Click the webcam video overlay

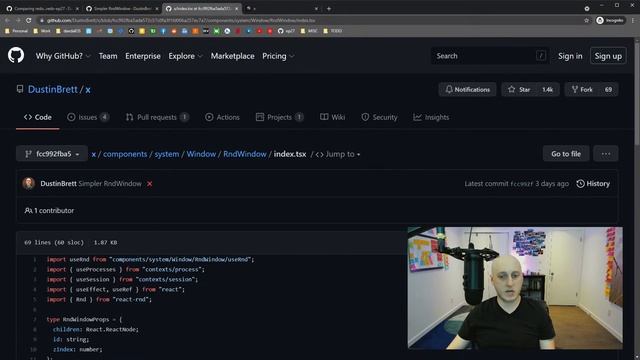[515, 288]
